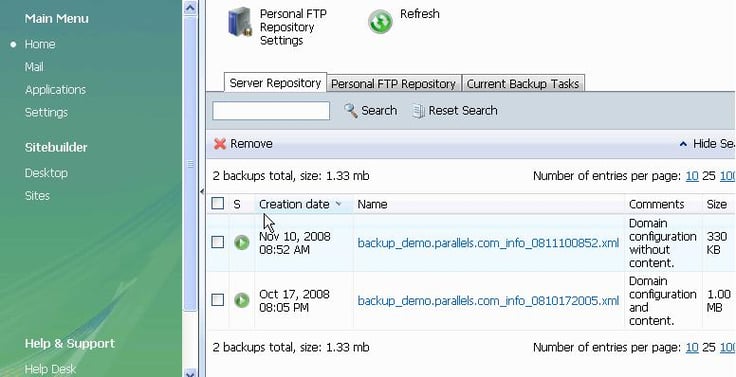The width and height of the screenshot is (736, 377).
Task: Click the Main Menu heading
Action: pyautogui.click(x=56, y=18)
